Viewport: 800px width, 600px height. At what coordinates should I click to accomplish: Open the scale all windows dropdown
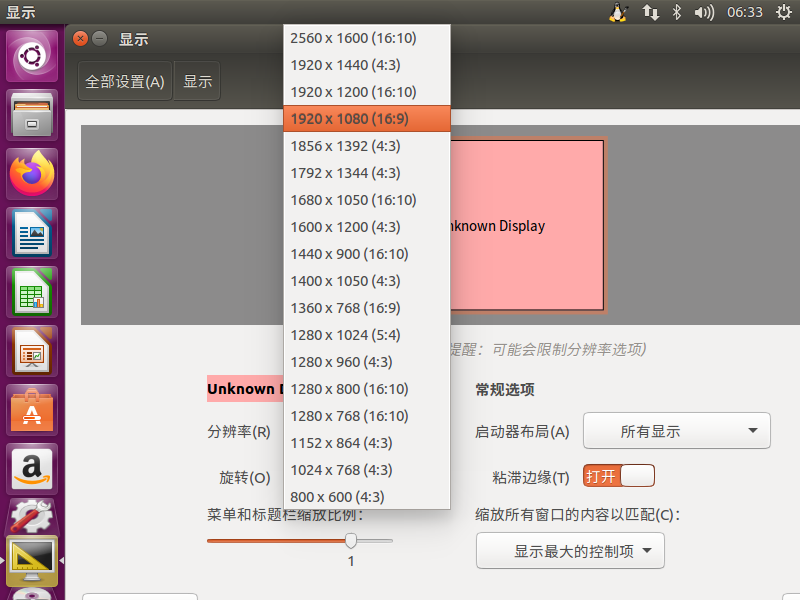click(570, 550)
